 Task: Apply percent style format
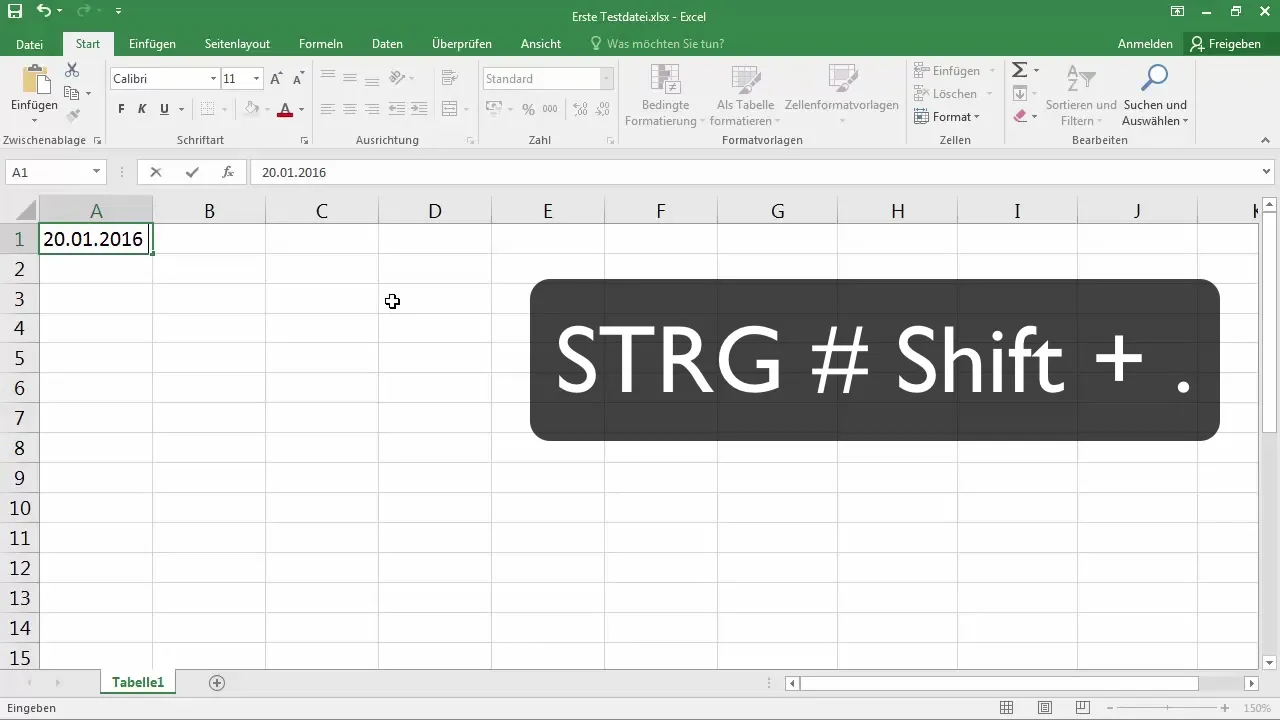click(x=528, y=109)
